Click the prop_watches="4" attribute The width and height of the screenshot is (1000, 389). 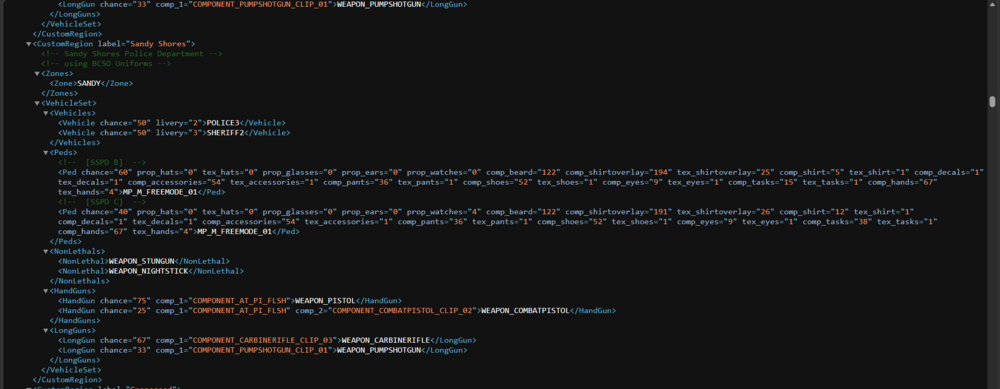(x=443, y=212)
